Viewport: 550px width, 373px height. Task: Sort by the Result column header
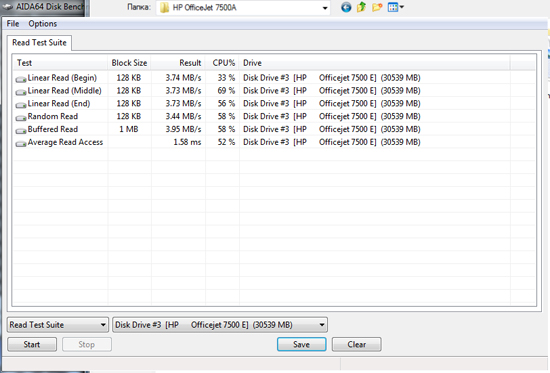178,63
